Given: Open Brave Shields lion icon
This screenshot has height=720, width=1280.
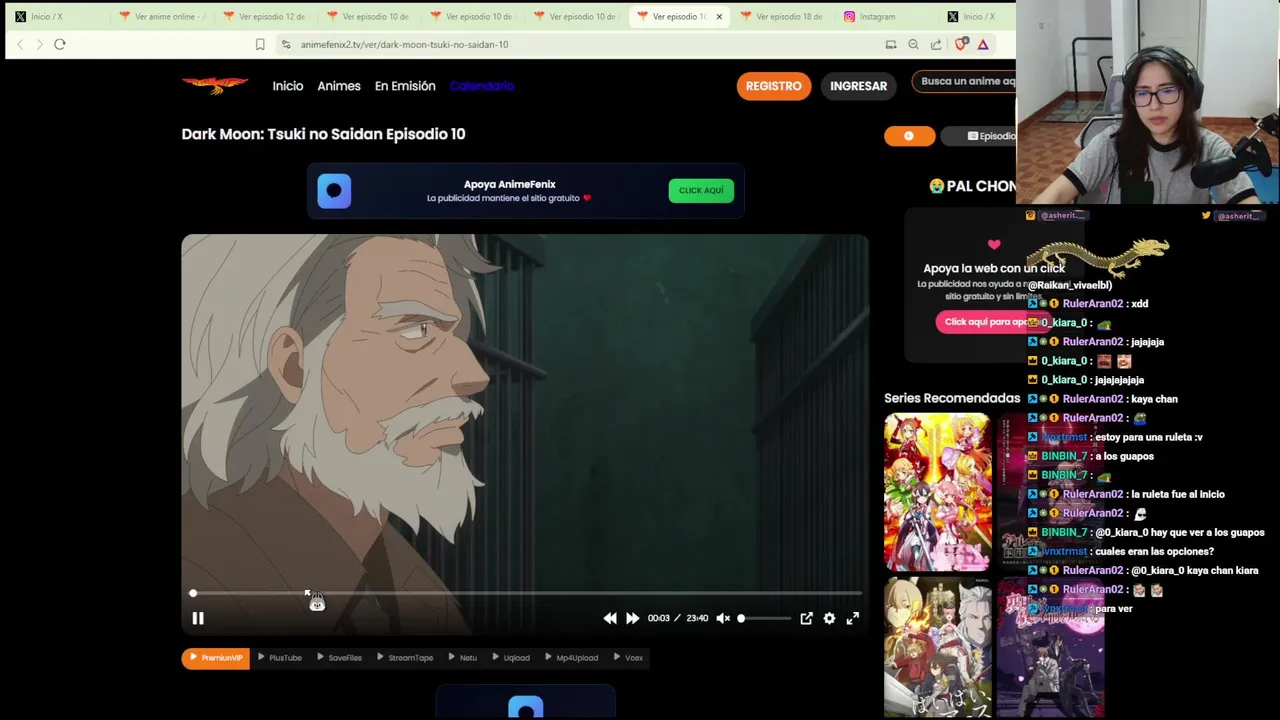Looking at the screenshot, I should pyautogui.click(x=961, y=44).
